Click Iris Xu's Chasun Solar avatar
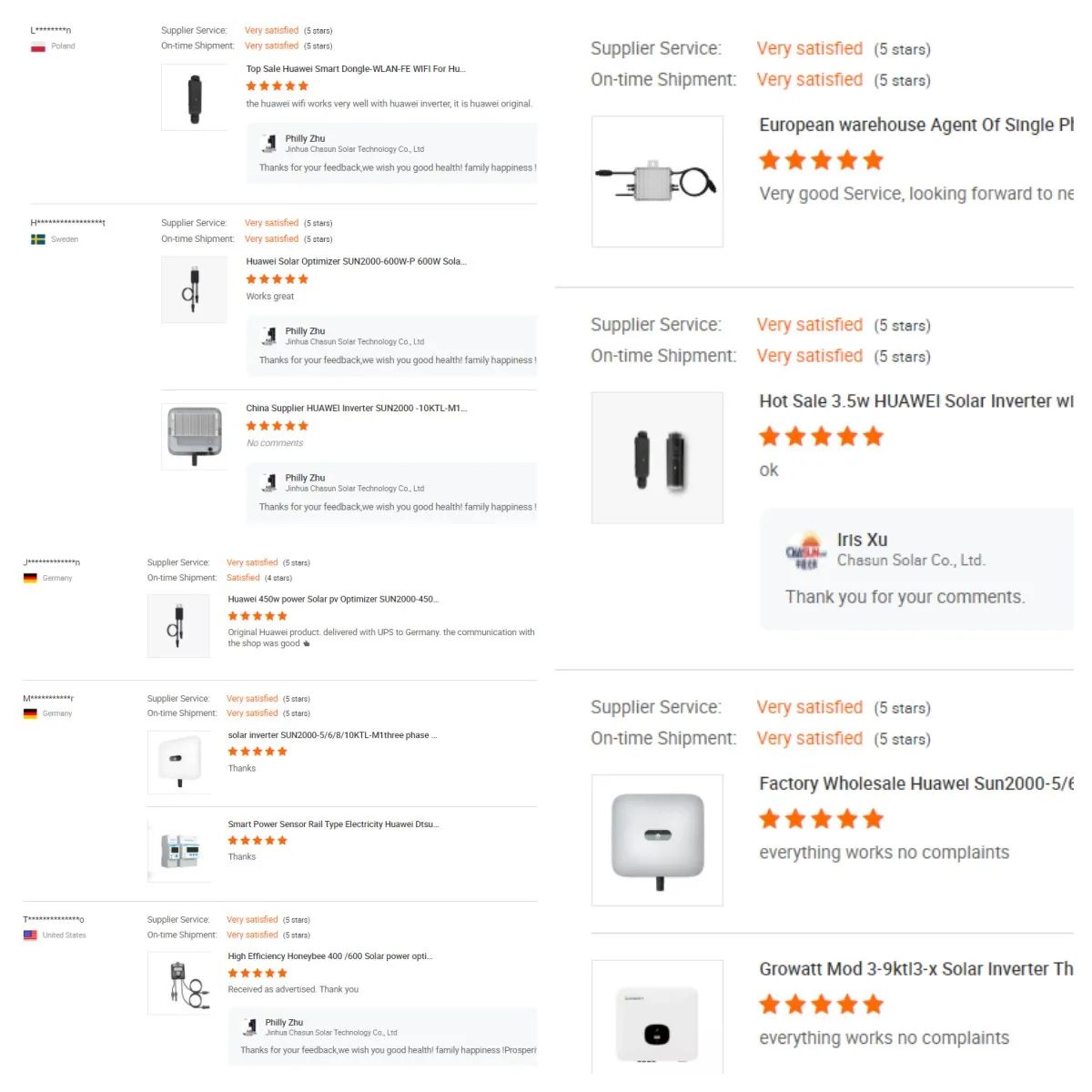This screenshot has height=1092, width=1092. (806, 551)
